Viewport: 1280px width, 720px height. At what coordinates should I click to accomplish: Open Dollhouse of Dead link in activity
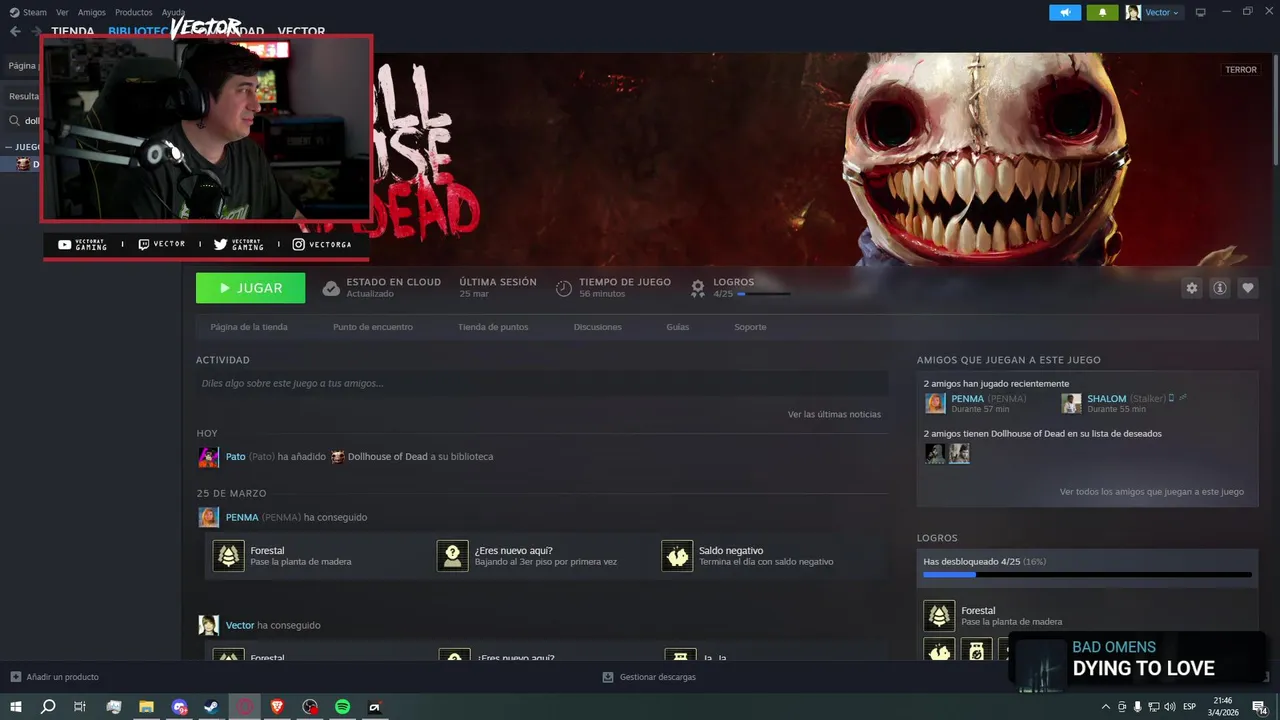click(x=387, y=456)
